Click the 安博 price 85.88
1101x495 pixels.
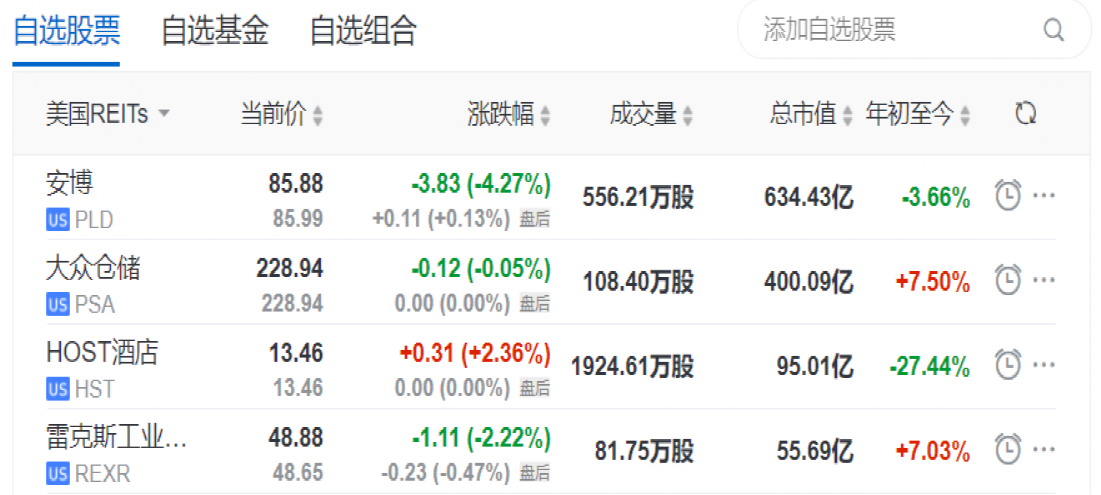(x=296, y=184)
